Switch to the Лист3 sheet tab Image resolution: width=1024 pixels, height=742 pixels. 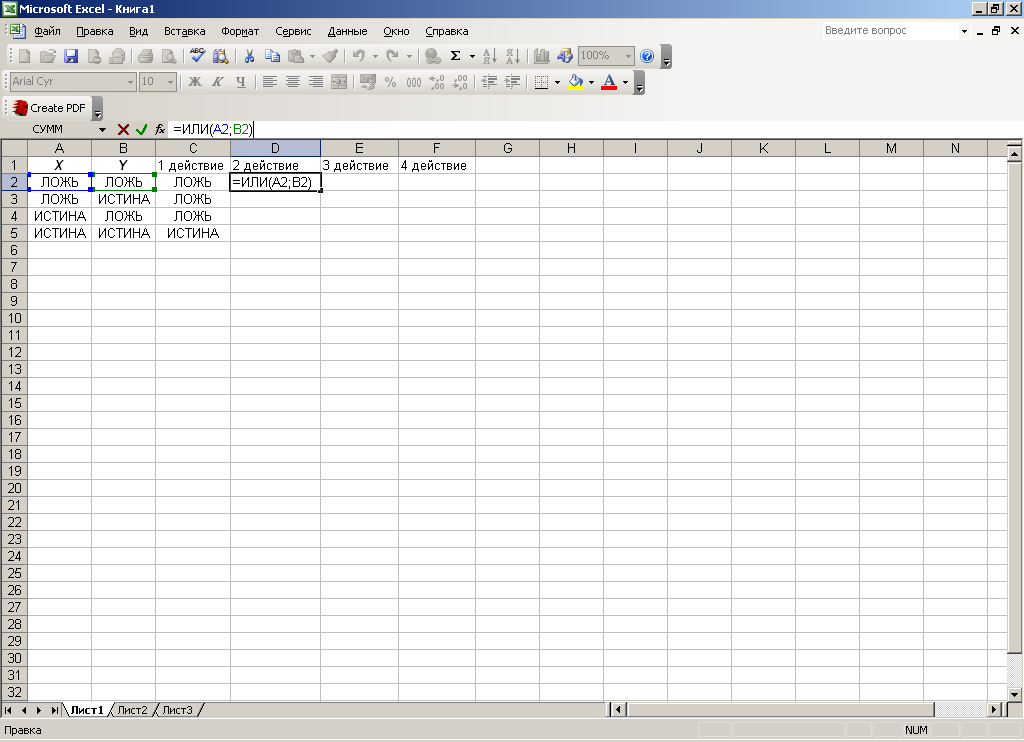click(178, 710)
